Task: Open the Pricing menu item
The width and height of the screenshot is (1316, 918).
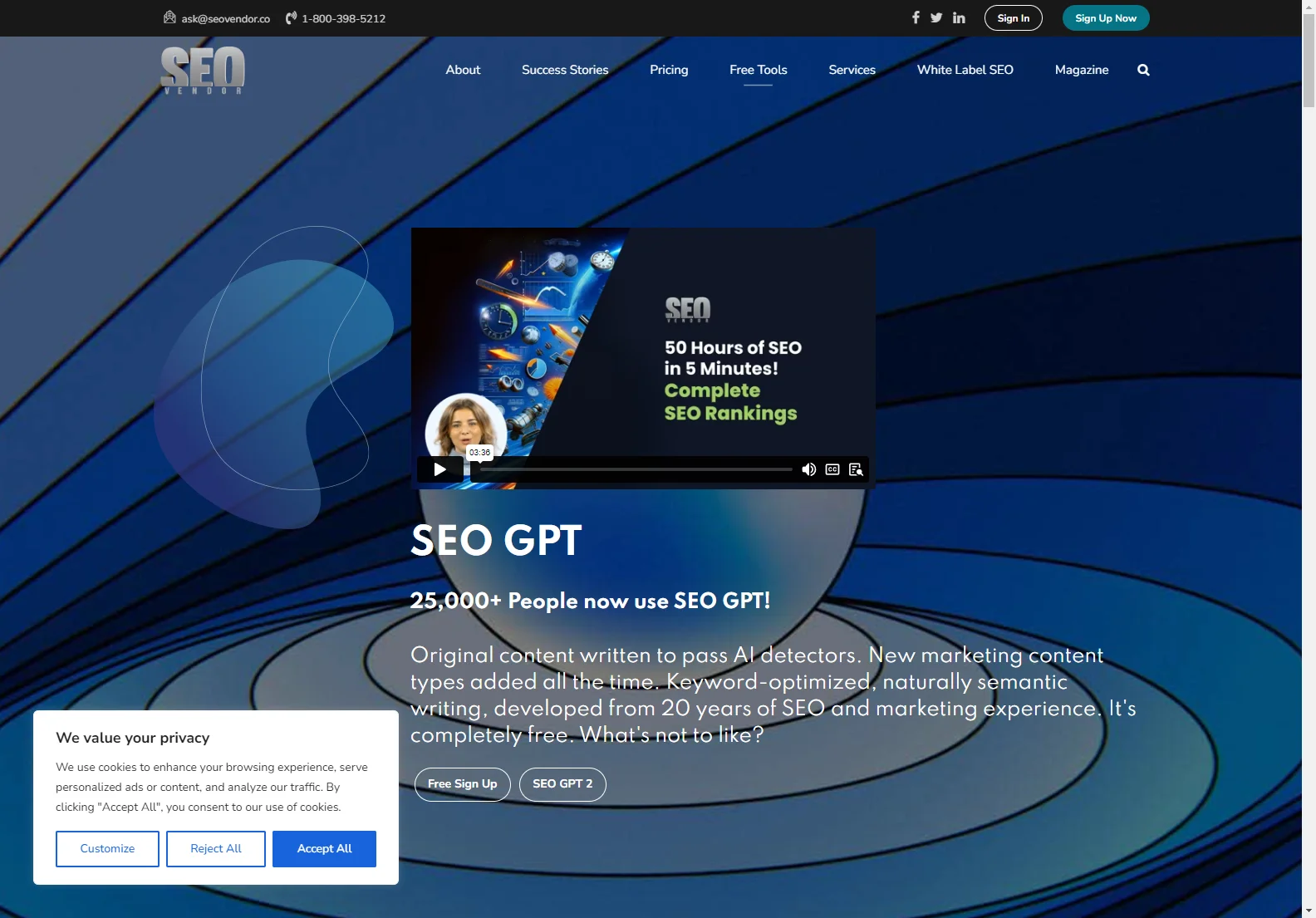Action: pyautogui.click(x=669, y=70)
